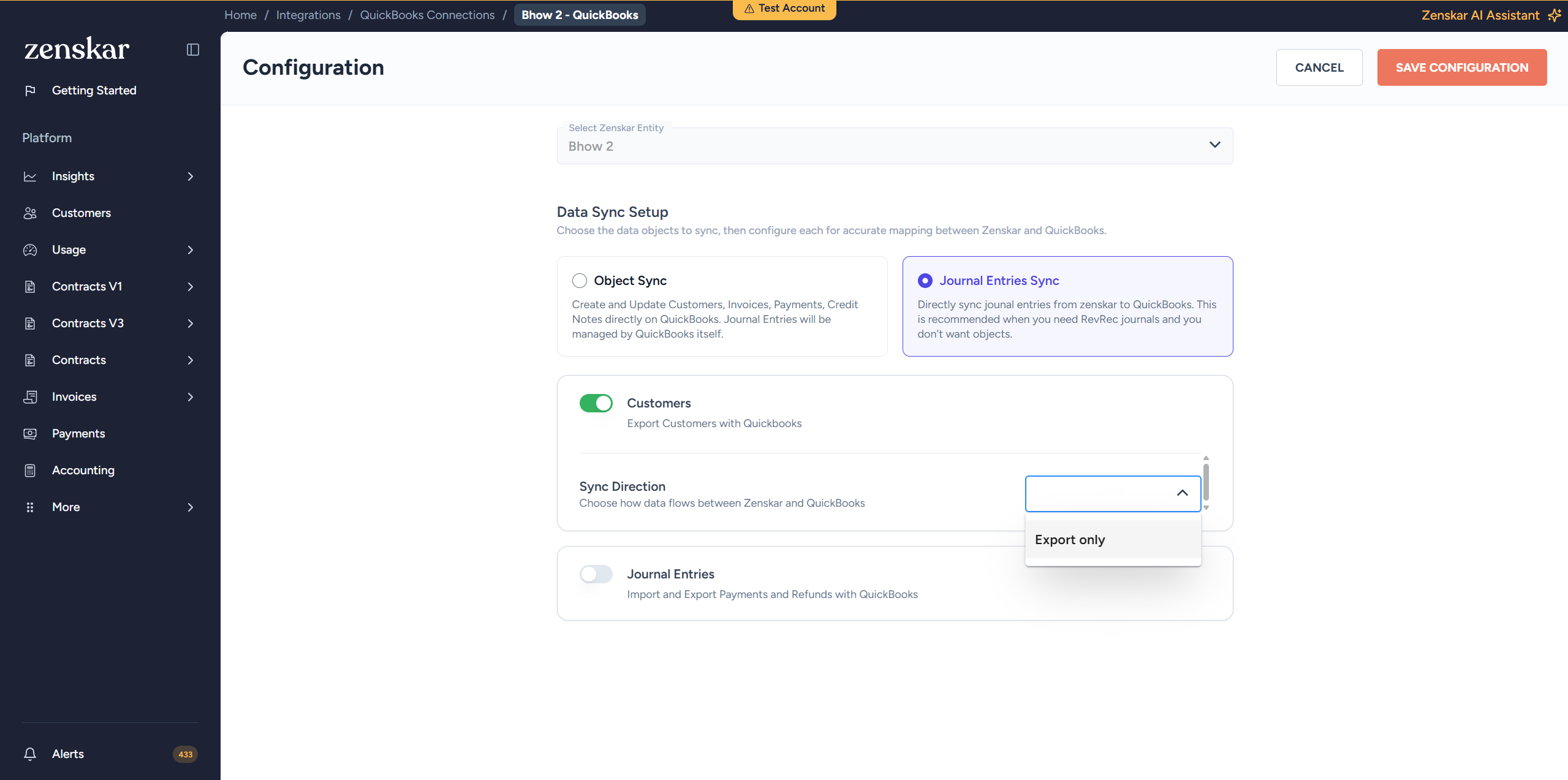Image resolution: width=1568 pixels, height=780 pixels.
Task: Click the Customers card scrollbar thumb
Action: pos(1206,482)
